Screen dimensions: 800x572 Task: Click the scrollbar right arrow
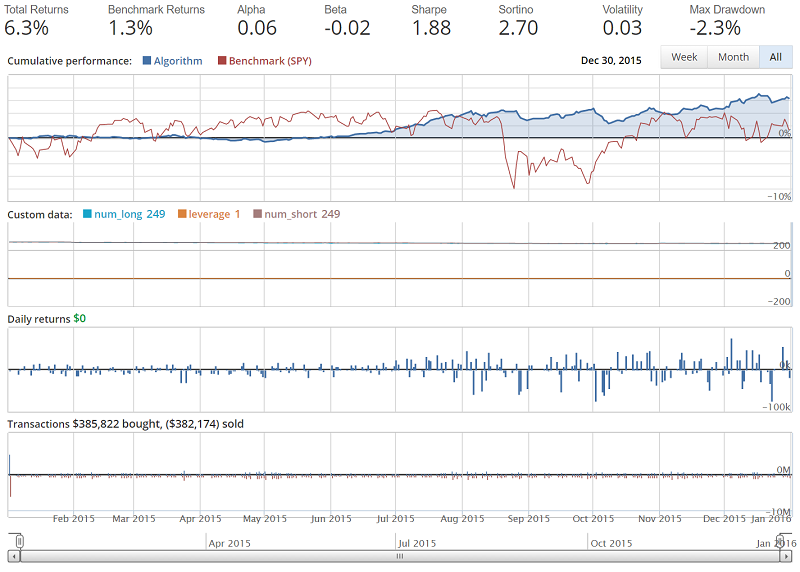tap(785, 556)
